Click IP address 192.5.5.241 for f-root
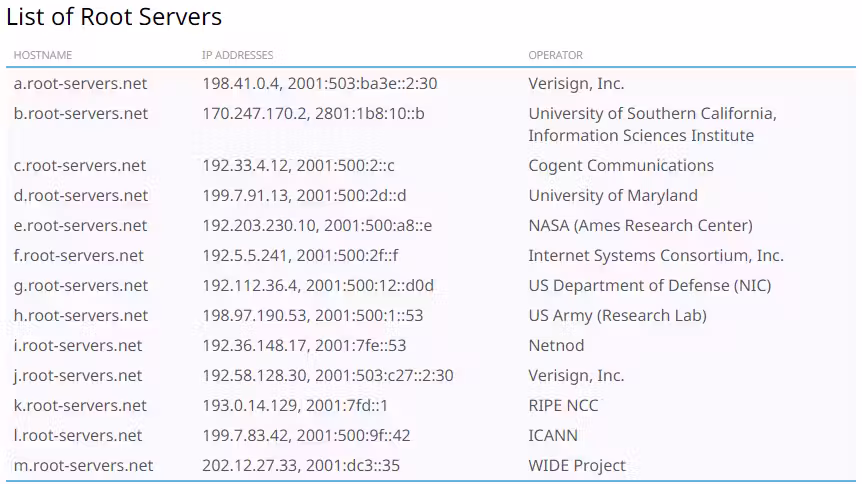This screenshot has height=484, width=862. tap(245, 255)
